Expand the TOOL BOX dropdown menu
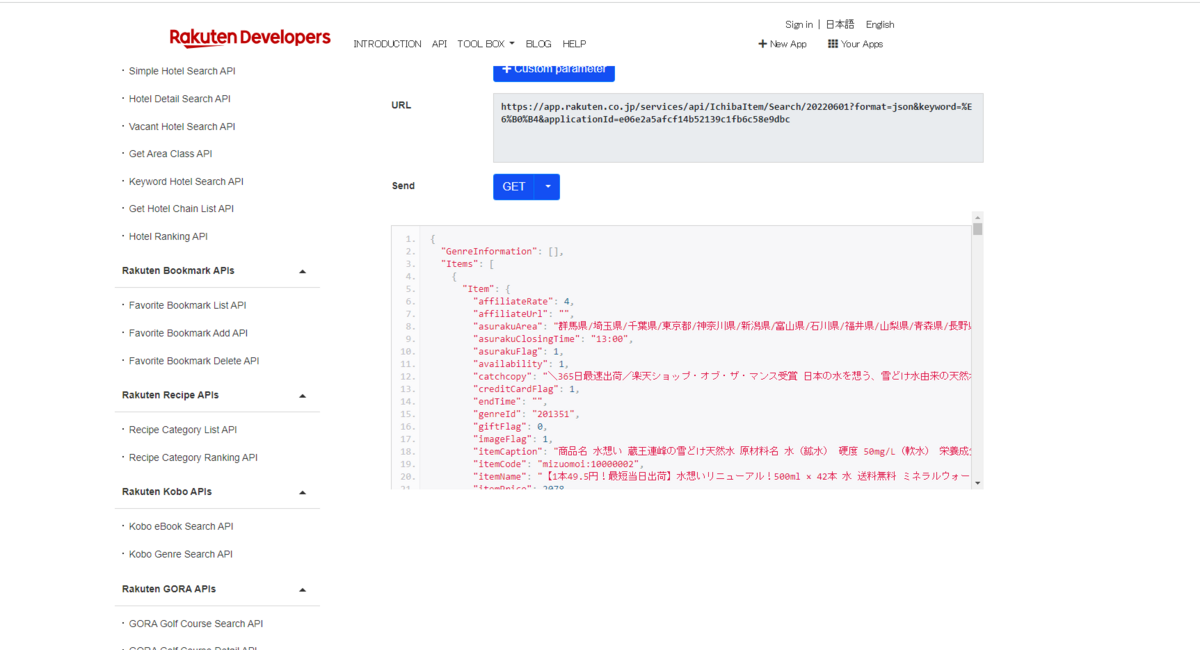 click(486, 44)
